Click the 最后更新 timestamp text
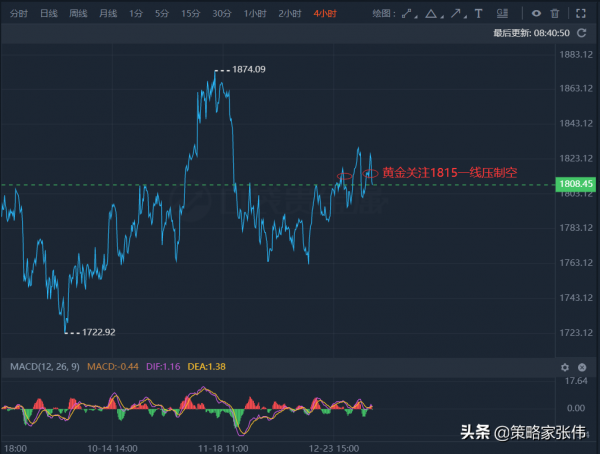 (532, 33)
